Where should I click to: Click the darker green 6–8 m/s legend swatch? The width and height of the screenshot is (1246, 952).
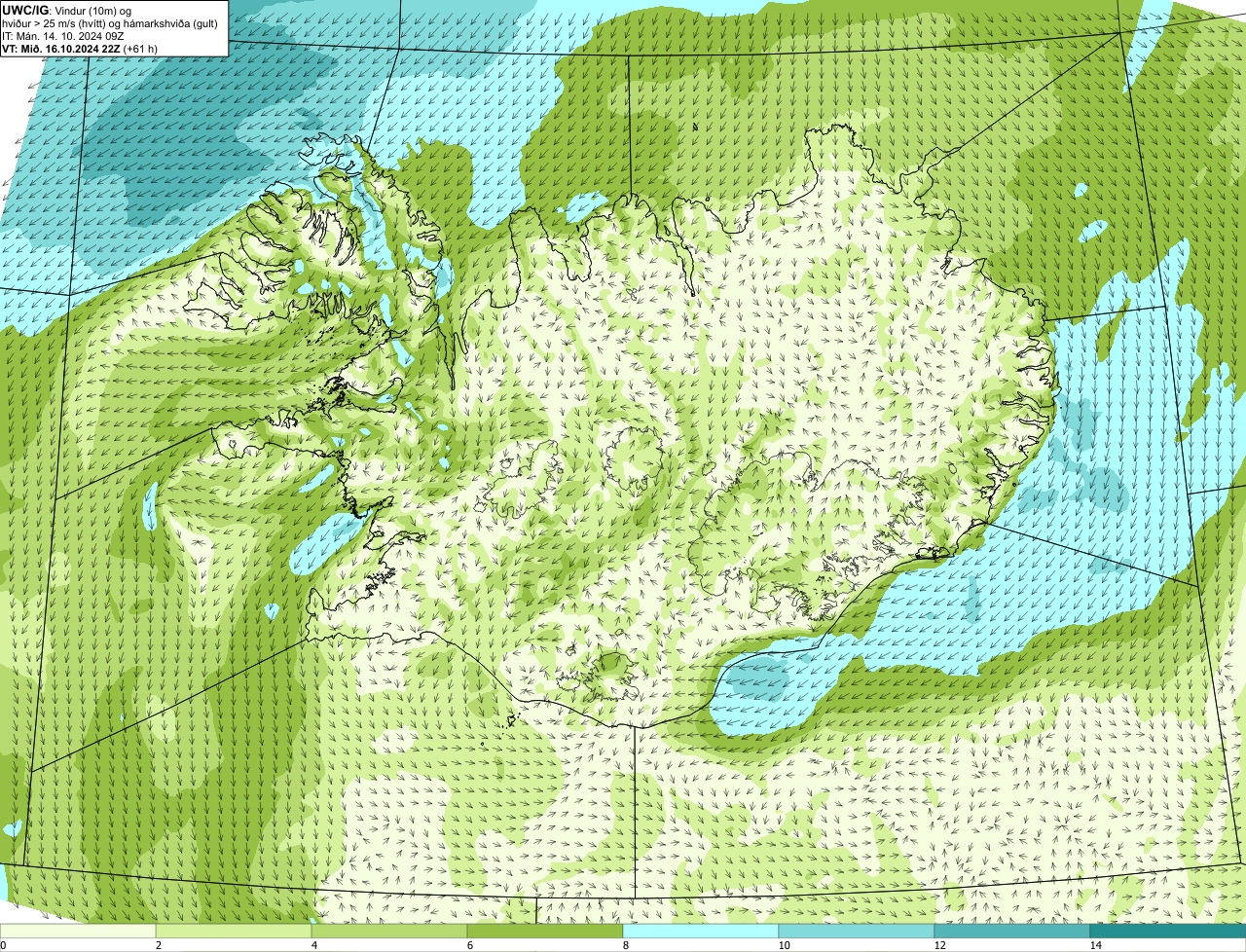click(545, 931)
